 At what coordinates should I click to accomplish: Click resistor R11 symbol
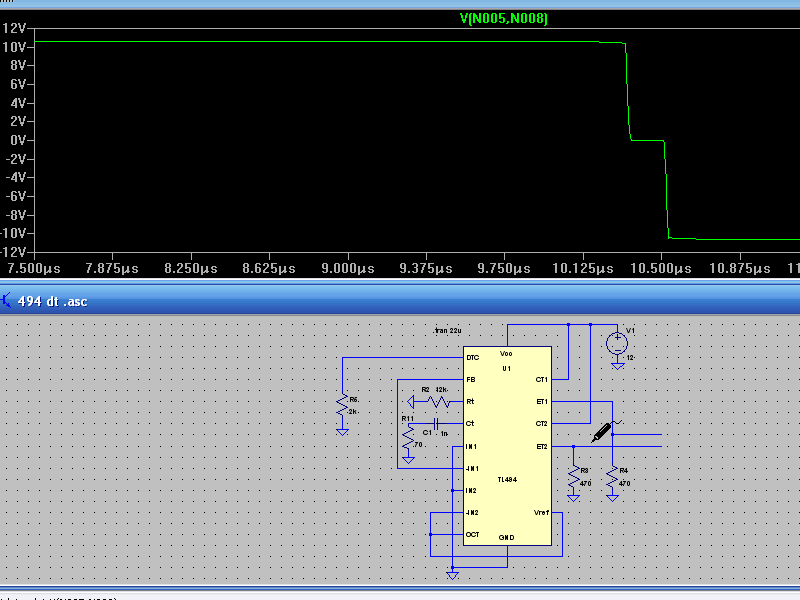(408, 438)
